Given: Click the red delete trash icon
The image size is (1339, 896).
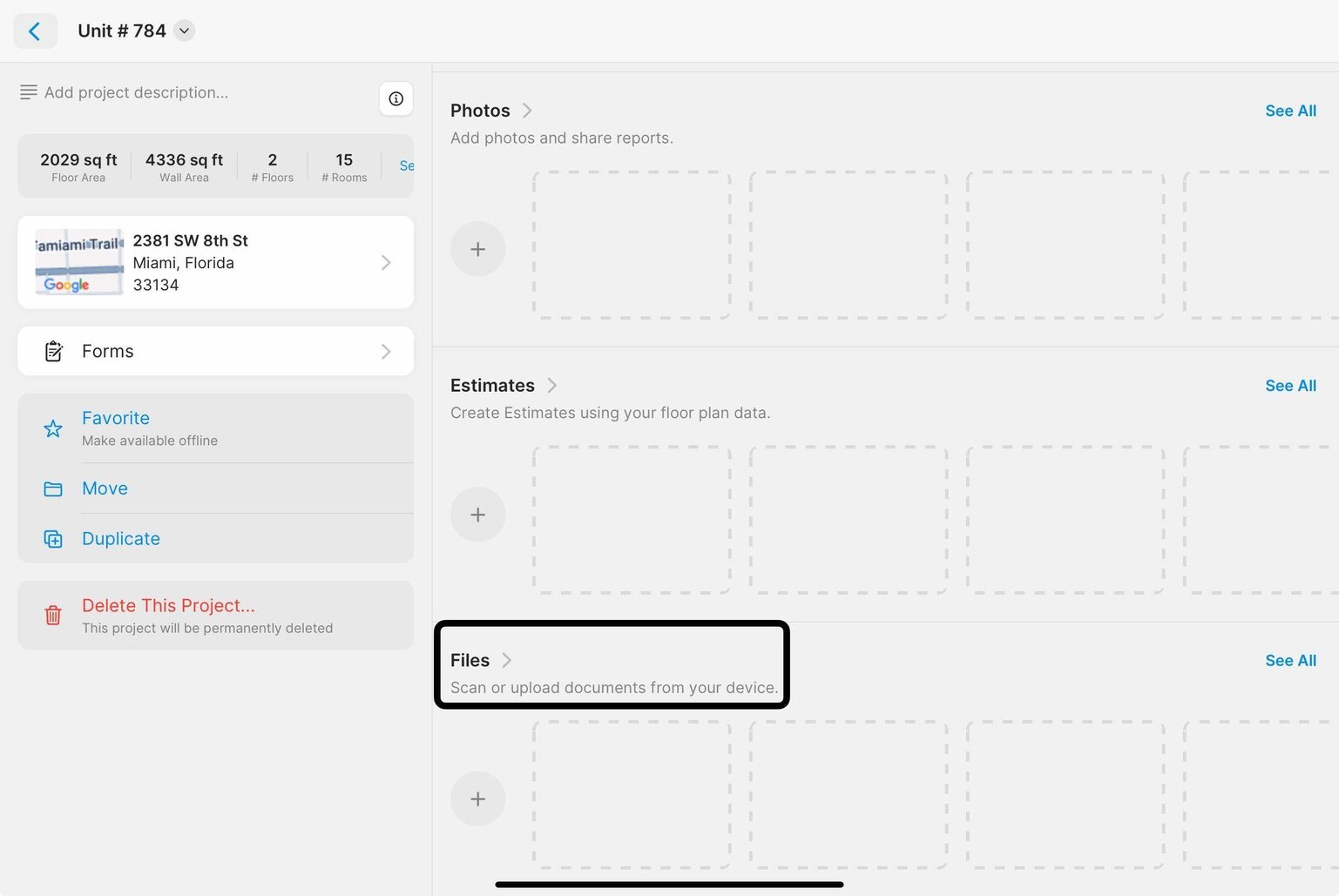Looking at the screenshot, I should [53, 615].
